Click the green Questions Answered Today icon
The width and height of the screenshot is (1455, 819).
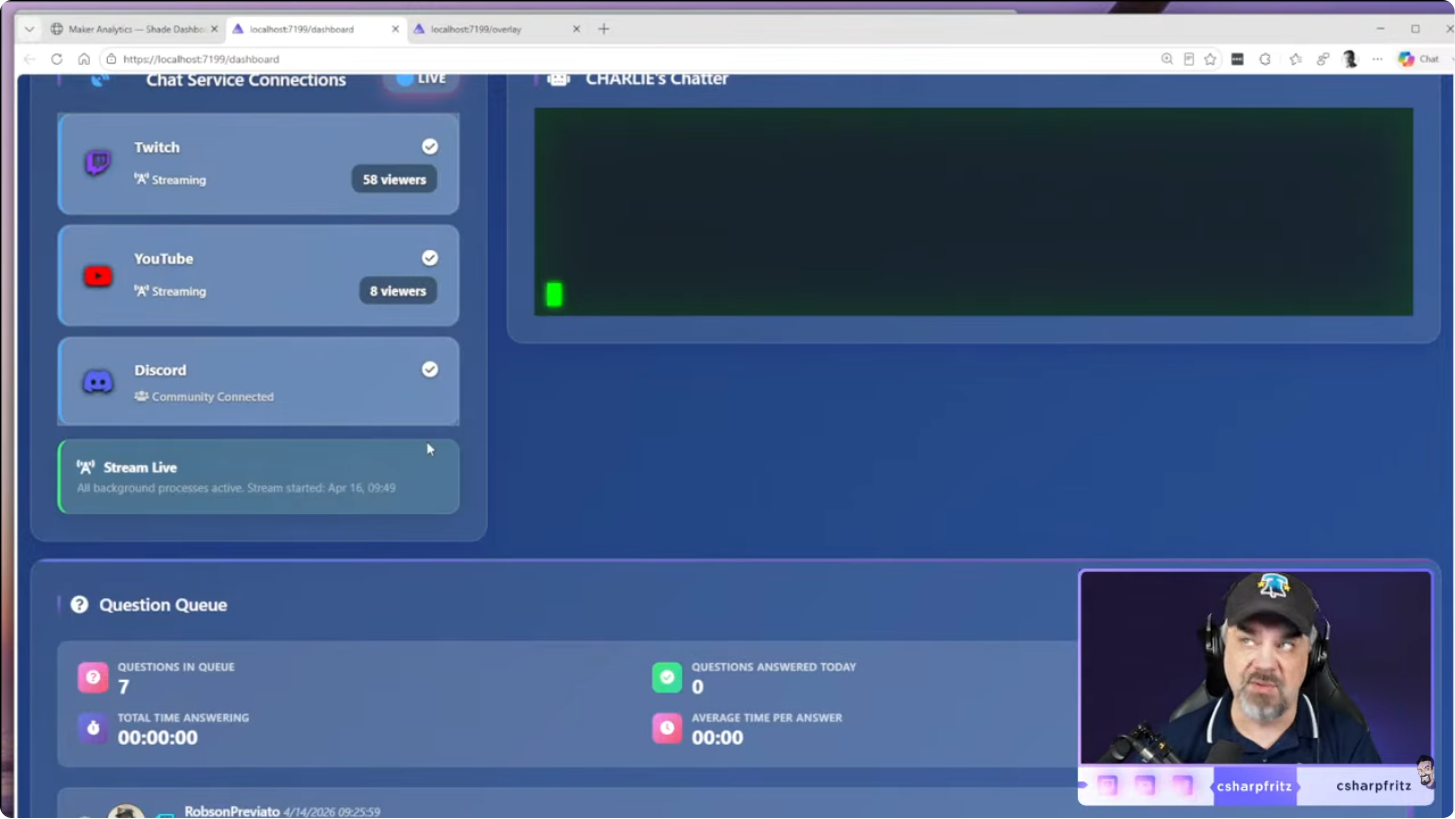tap(667, 677)
